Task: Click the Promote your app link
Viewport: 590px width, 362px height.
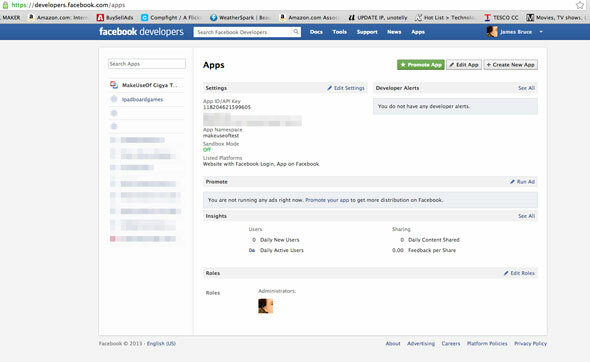Action: point(327,200)
